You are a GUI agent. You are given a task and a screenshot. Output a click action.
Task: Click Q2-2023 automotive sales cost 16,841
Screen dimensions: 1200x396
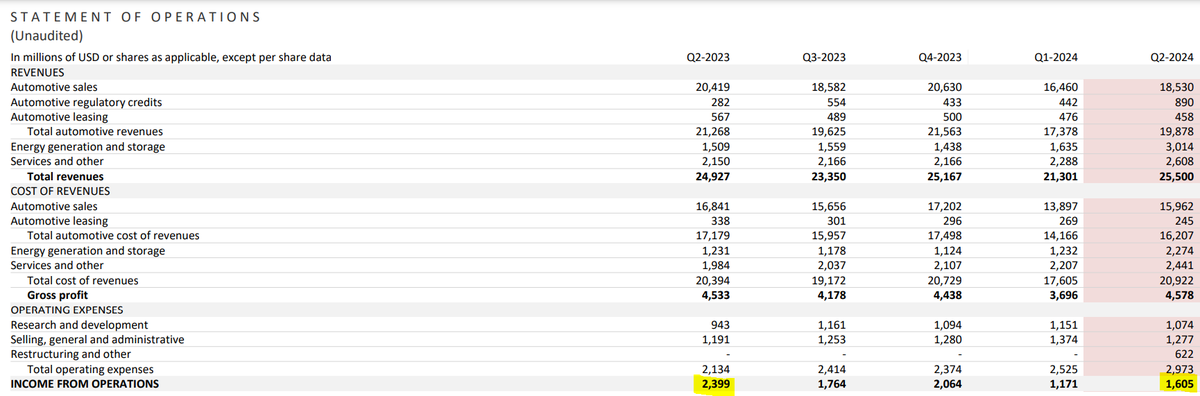(x=712, y=206)
